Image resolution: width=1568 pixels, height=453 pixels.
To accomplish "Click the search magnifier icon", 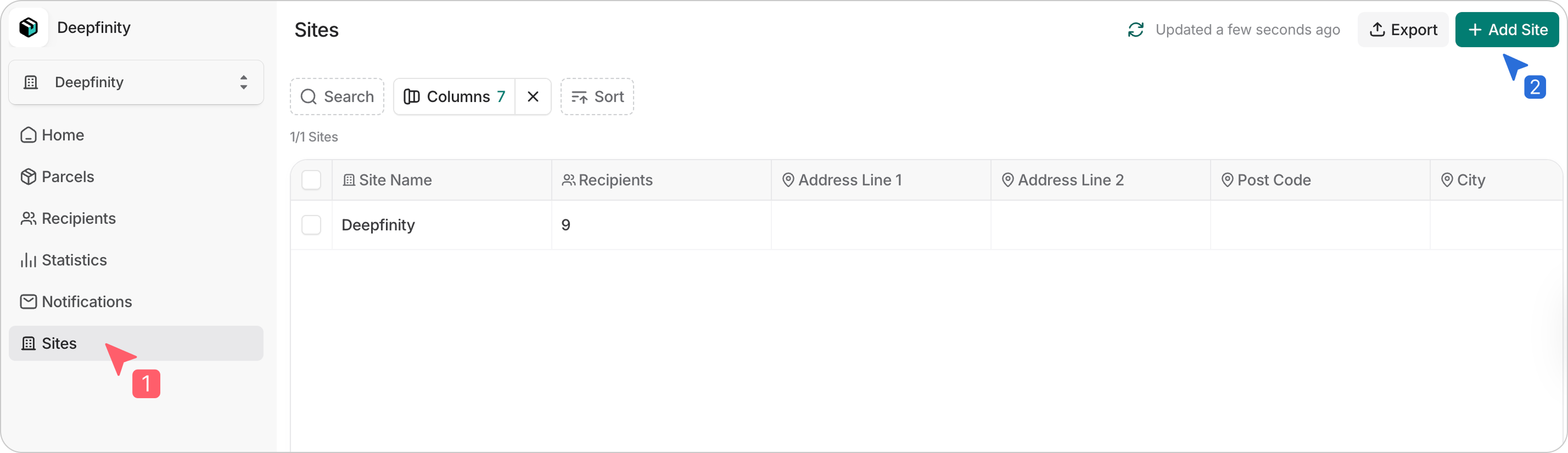I will [x=309, y=96].
